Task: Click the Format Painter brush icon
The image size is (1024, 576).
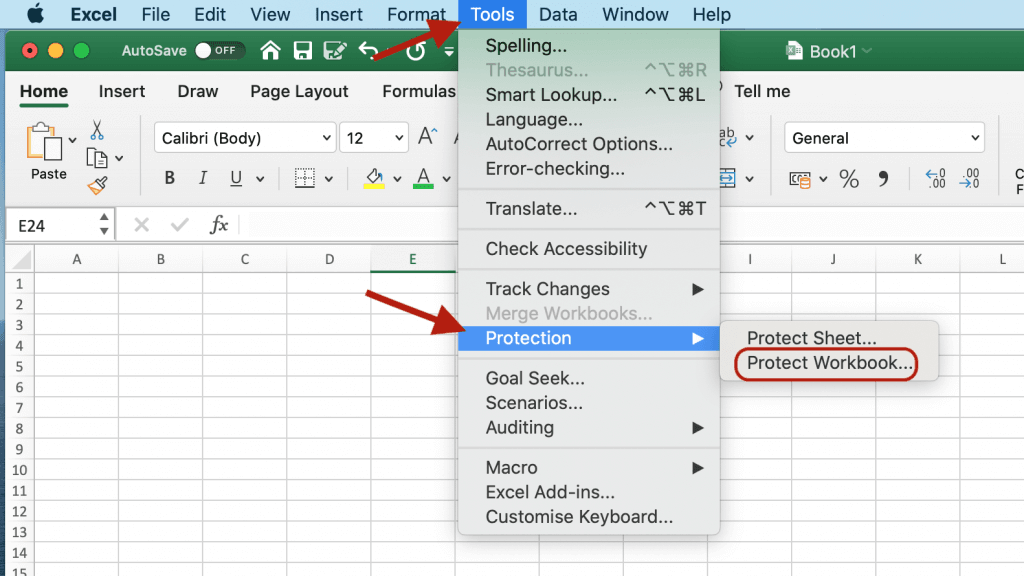Action: [x=97, y=185]
